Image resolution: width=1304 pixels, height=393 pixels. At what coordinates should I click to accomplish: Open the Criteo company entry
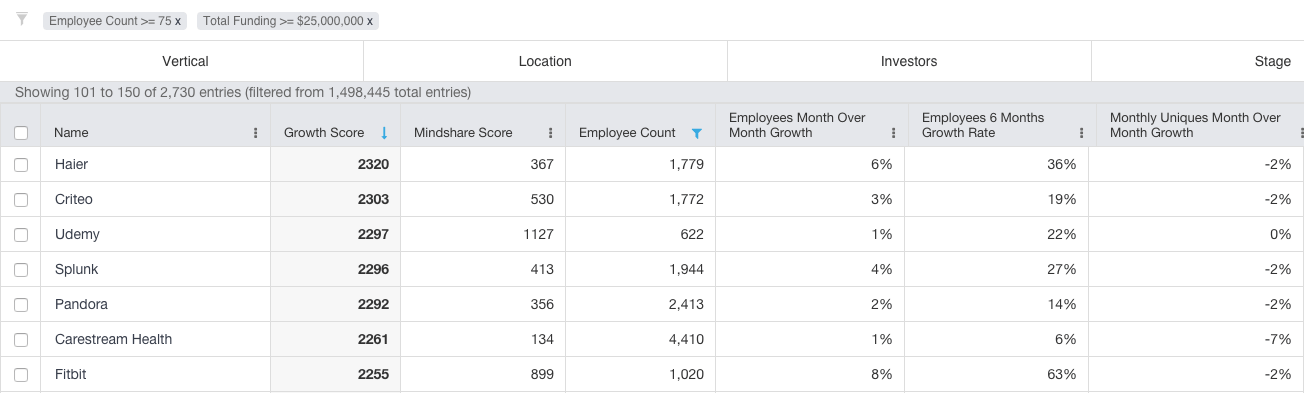(74, 199)
